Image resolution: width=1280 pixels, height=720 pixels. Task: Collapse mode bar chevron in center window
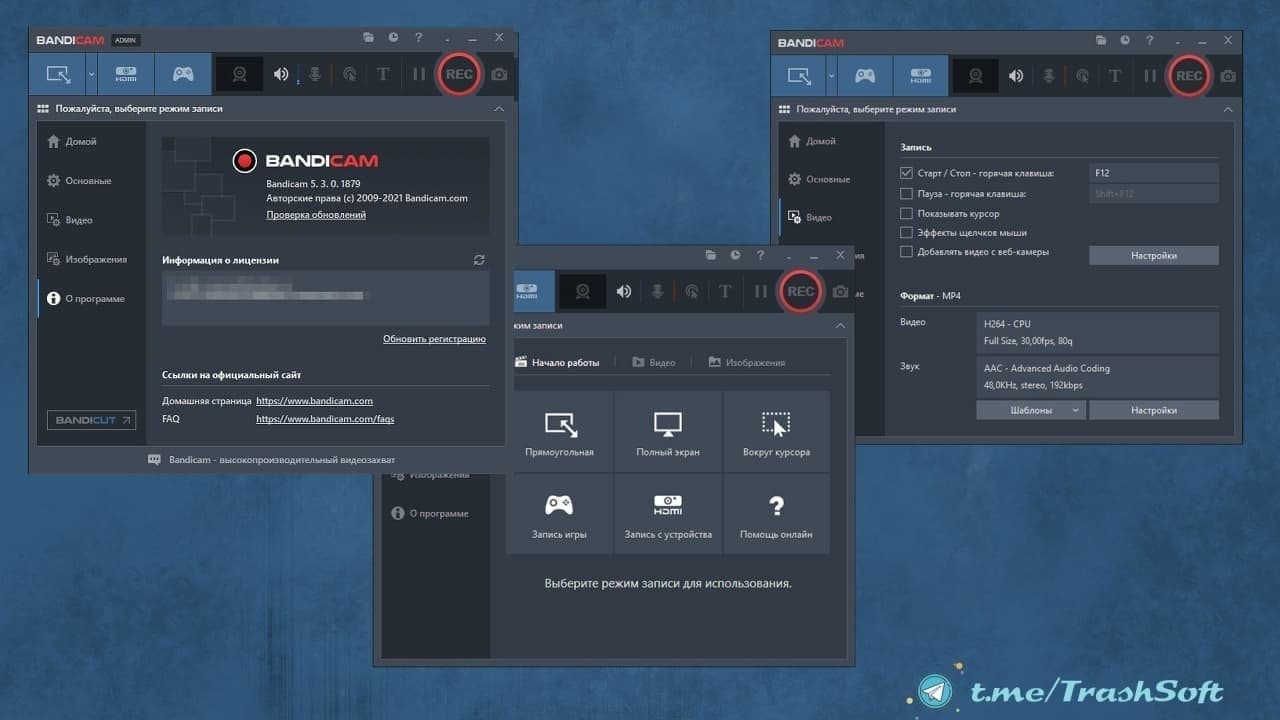(840, 326)
